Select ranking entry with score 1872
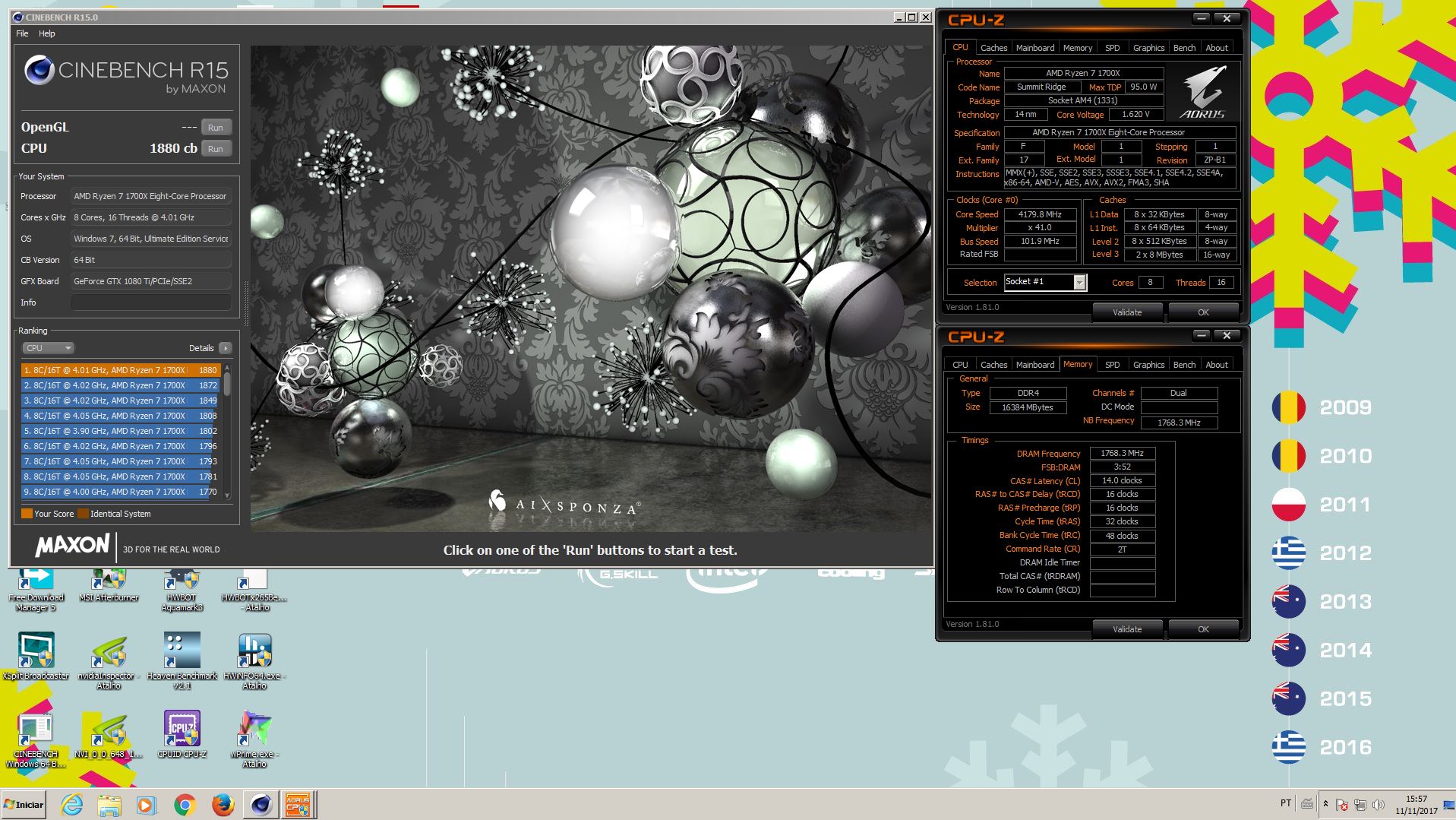Viewport: 1456px width, 820px height. [120, 385]
